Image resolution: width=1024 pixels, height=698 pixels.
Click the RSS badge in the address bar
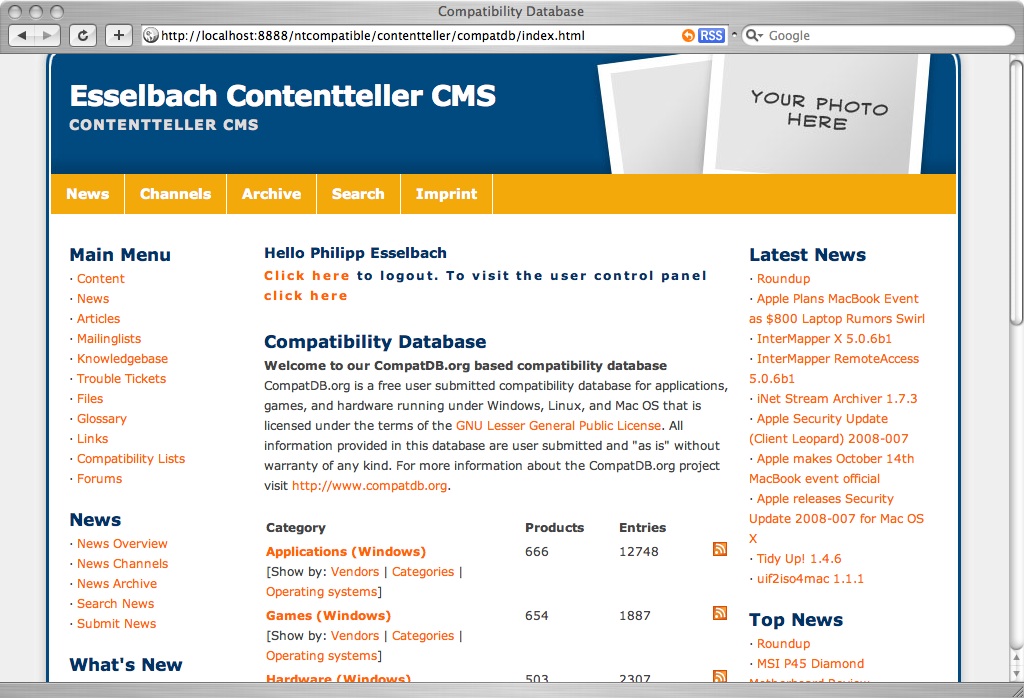point(711,35)
